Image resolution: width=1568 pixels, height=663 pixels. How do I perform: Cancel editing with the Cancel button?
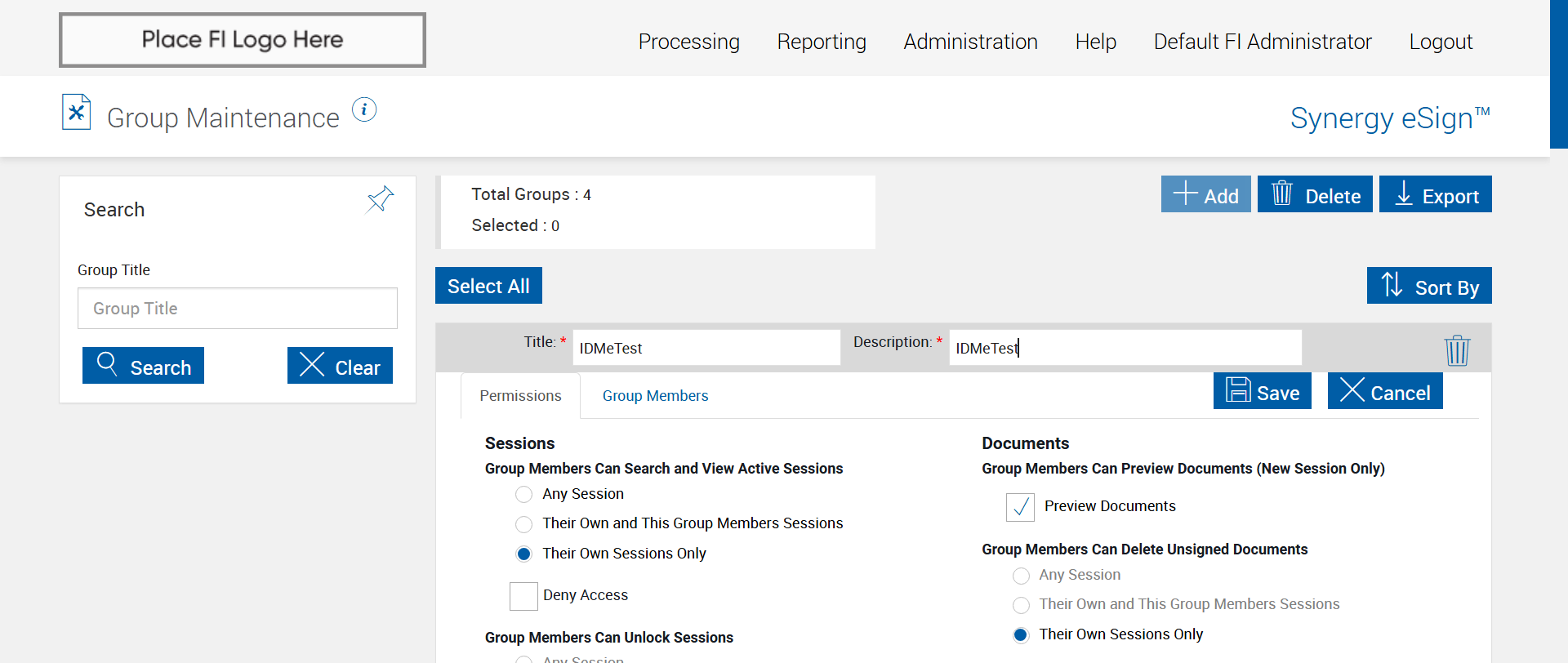[1385, 391]
